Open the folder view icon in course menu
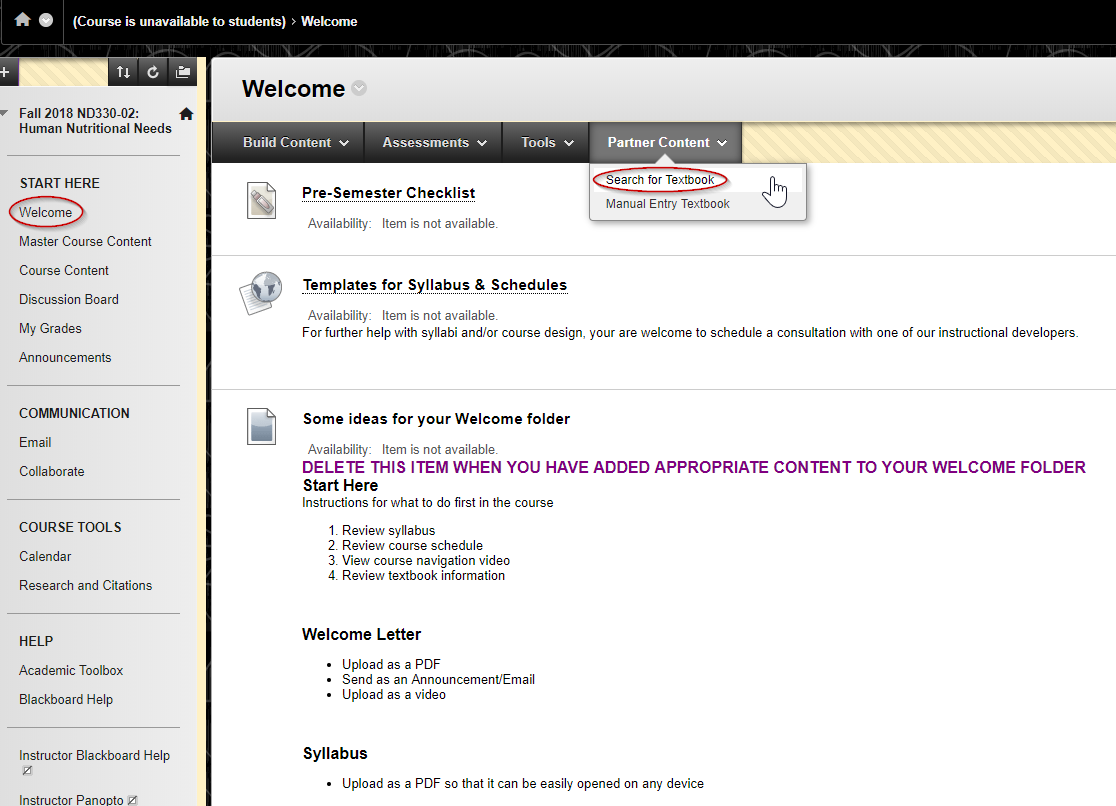Viewport: 1116px width, 806px height. pyautogui.click(x=182, y=72)
